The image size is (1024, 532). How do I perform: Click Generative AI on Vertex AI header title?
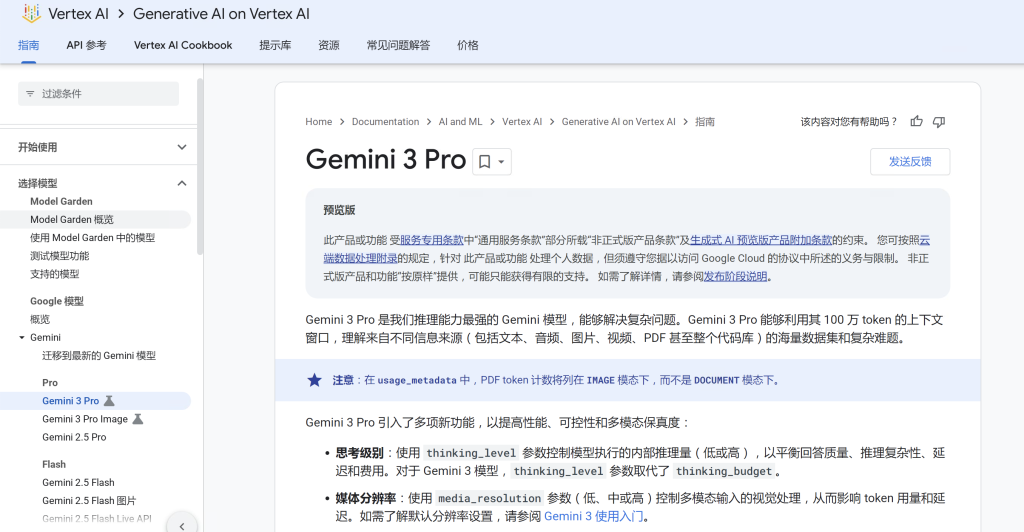(221, 14)
